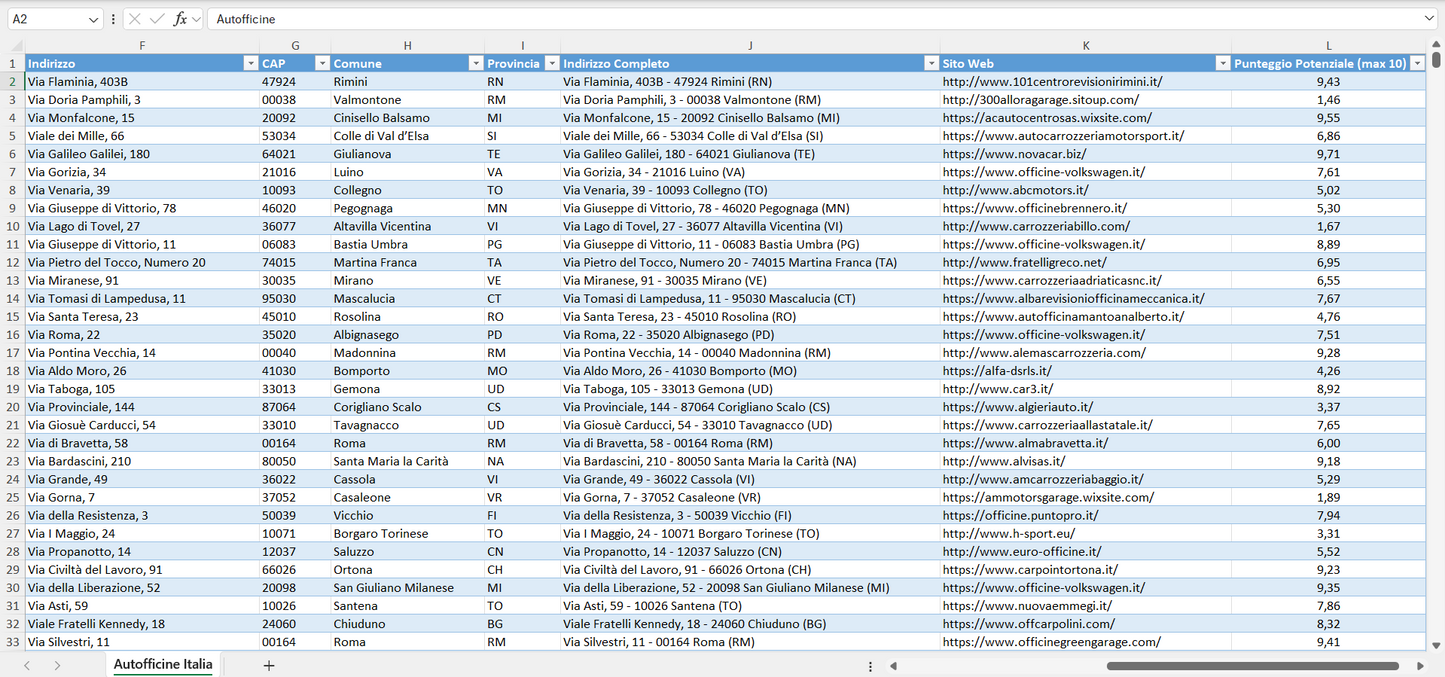Select column header K
The image size is (1445, 677).
(x=1083, y=45)
